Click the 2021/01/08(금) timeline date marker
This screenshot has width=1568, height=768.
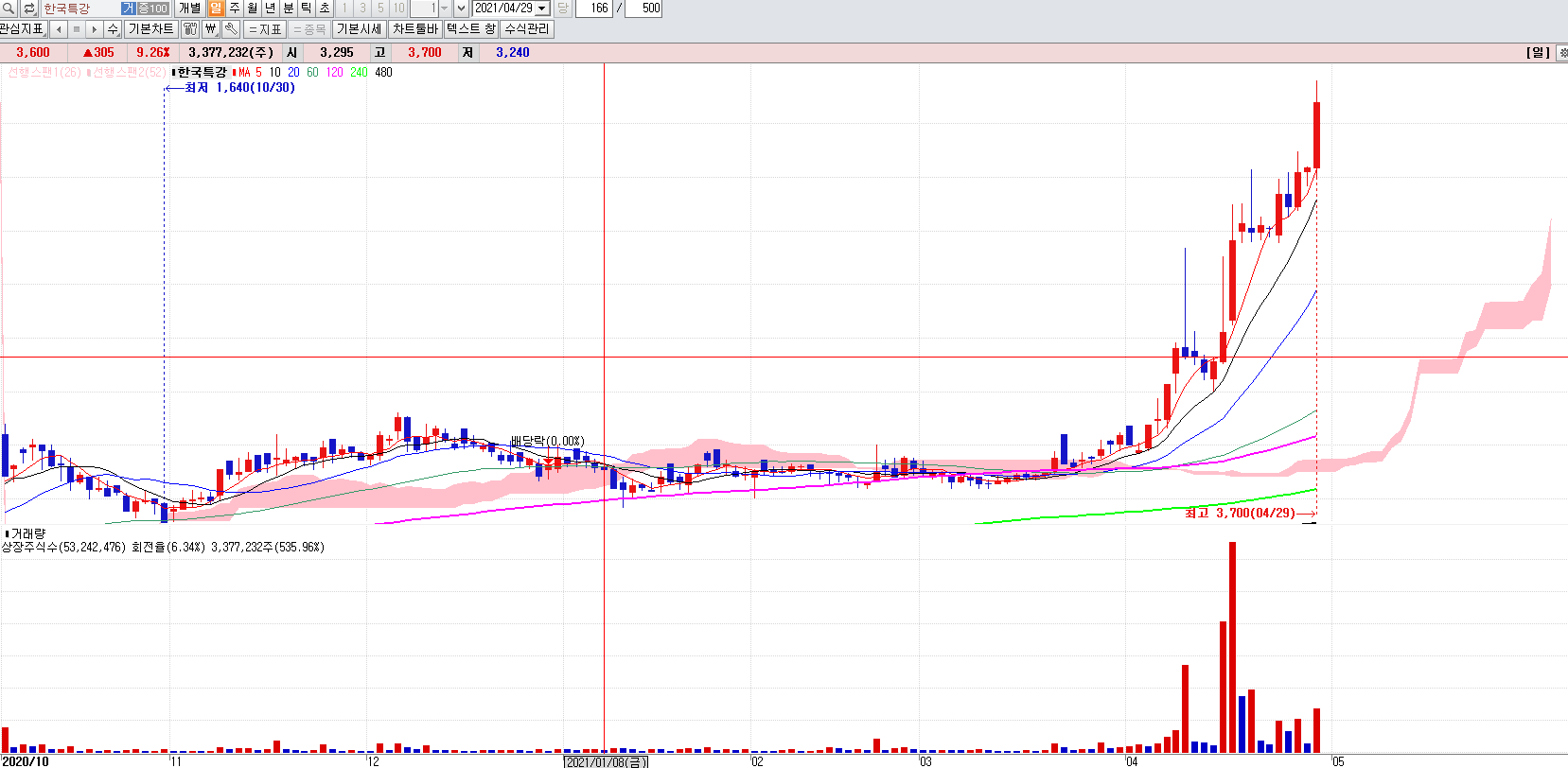pyautogui.click(x=606, y=761)
